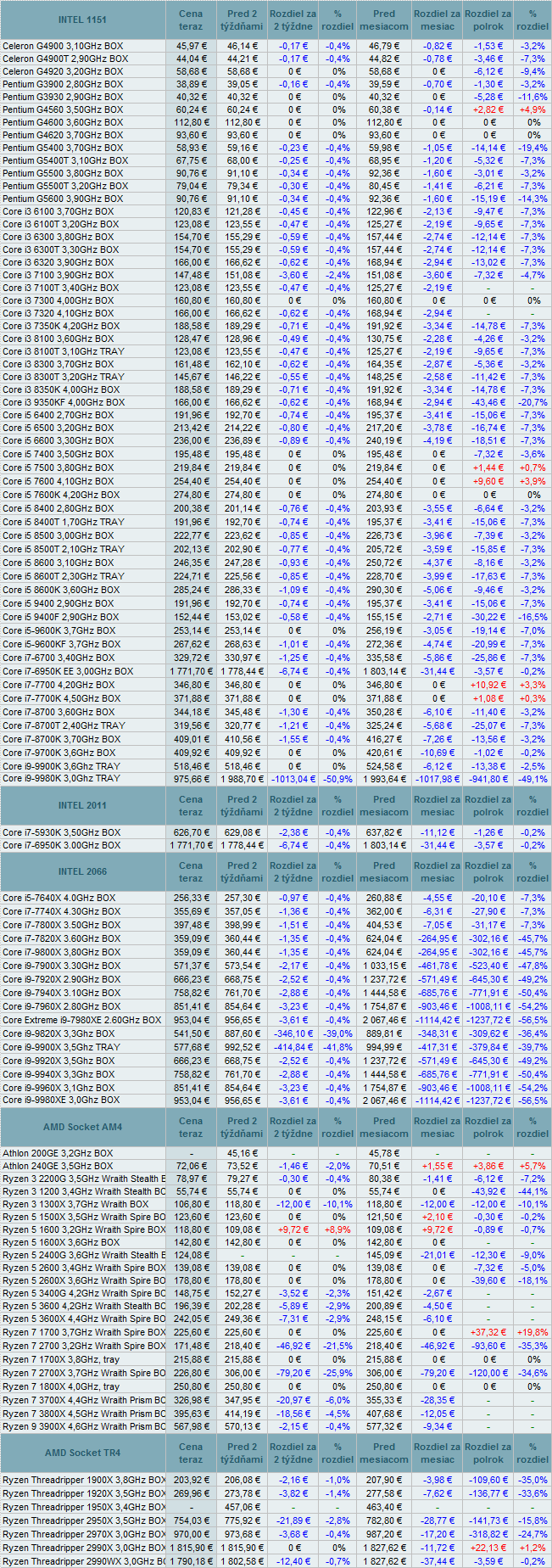Click the 1 988,70 € price two weeks ago
Image resolution: width=552 pixels, height=1568 pixels.
(242, 778)
